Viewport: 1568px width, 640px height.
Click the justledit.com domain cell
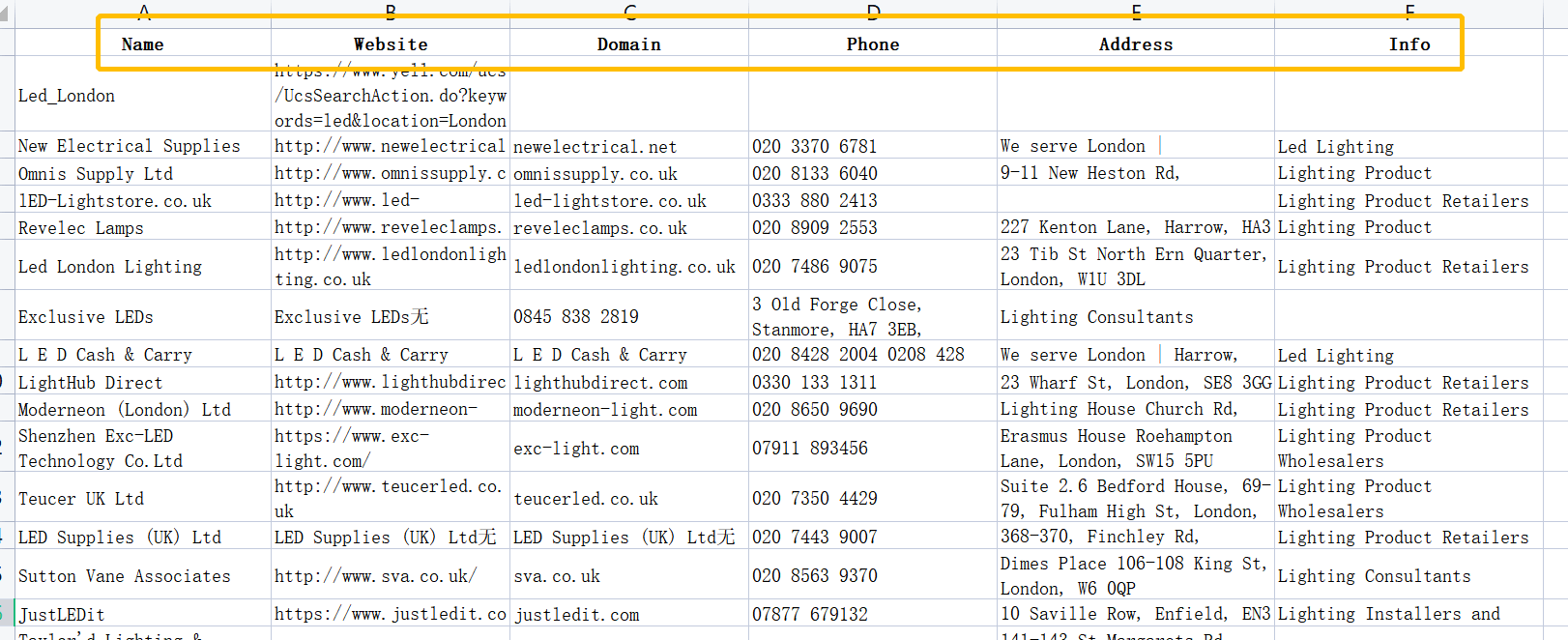click(629, 614)
